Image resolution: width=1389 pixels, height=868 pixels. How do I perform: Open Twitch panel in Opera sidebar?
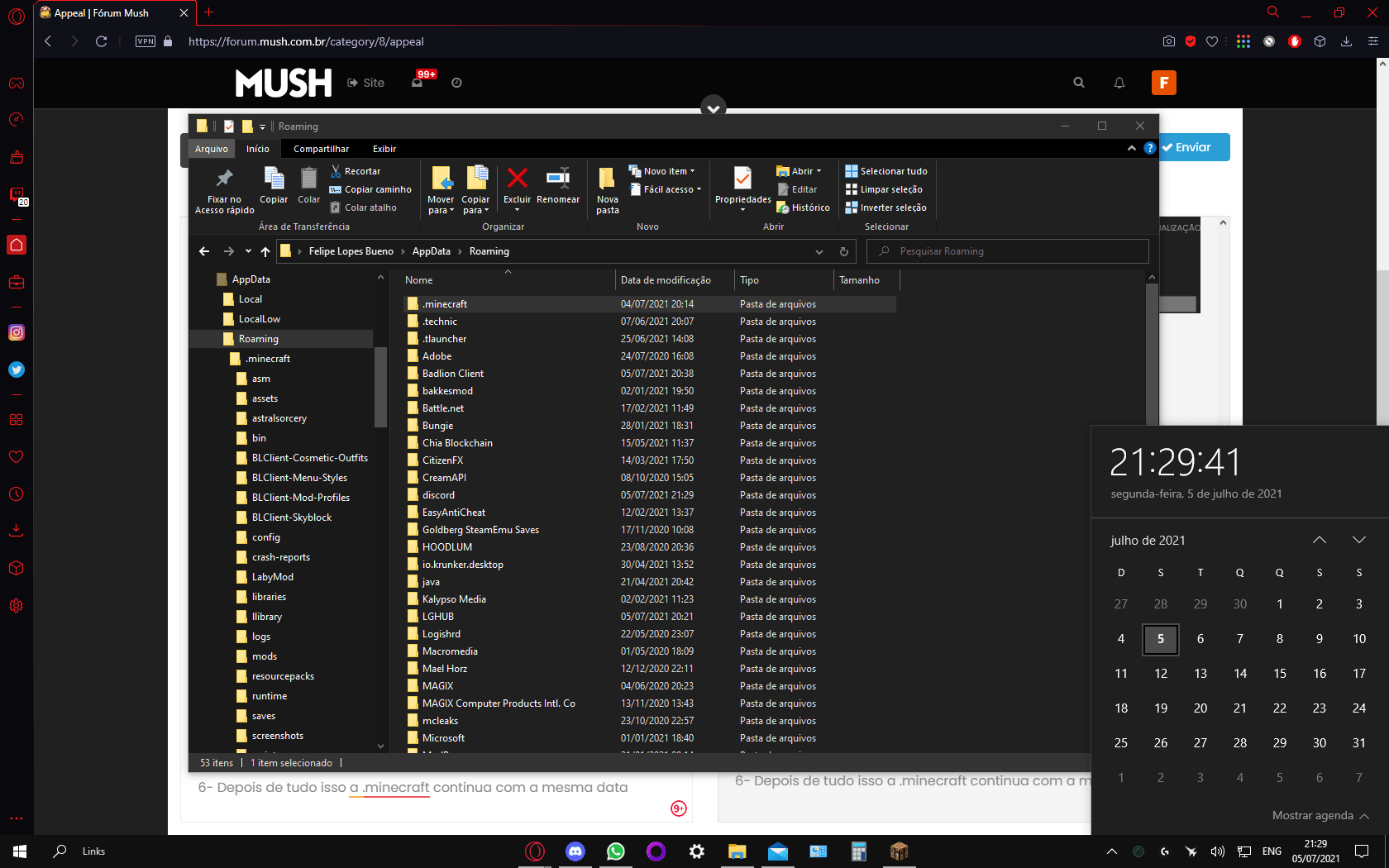(x=17, y=196)
